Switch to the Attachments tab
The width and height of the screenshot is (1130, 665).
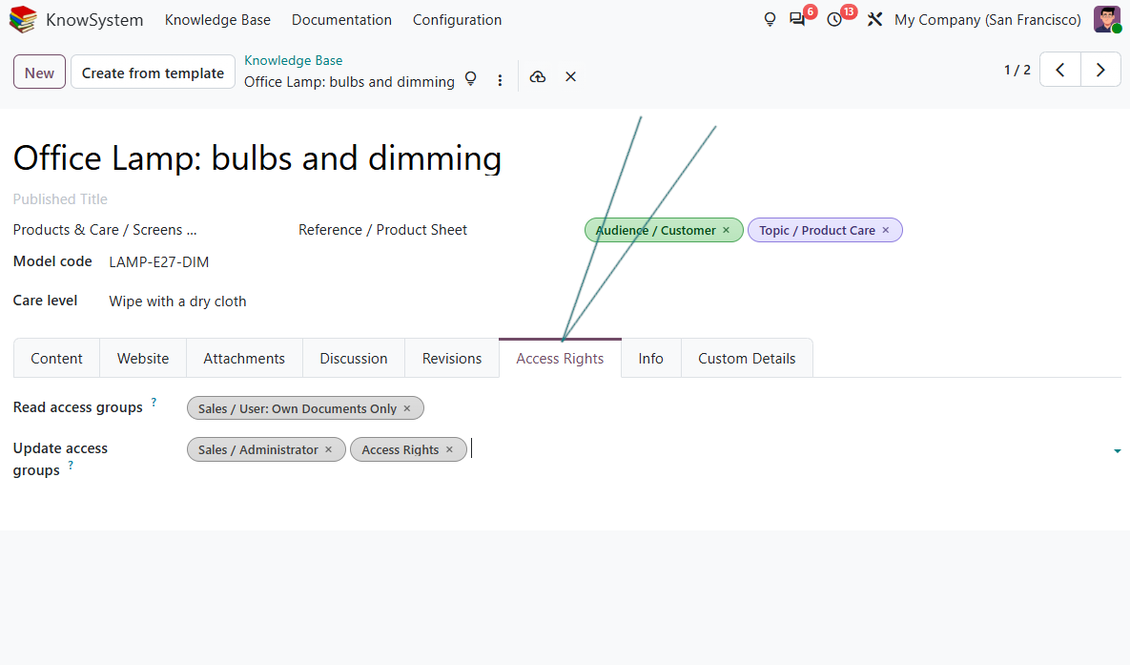tap(244, 358)
